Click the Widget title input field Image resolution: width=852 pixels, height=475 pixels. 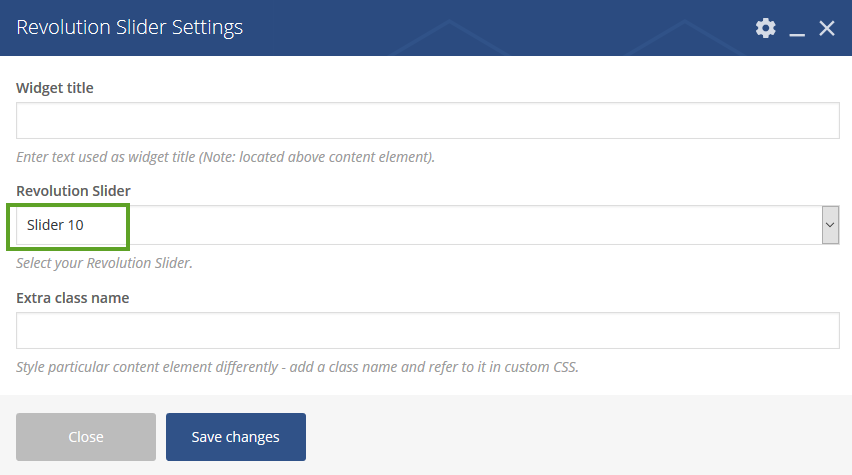click(427, 121)
